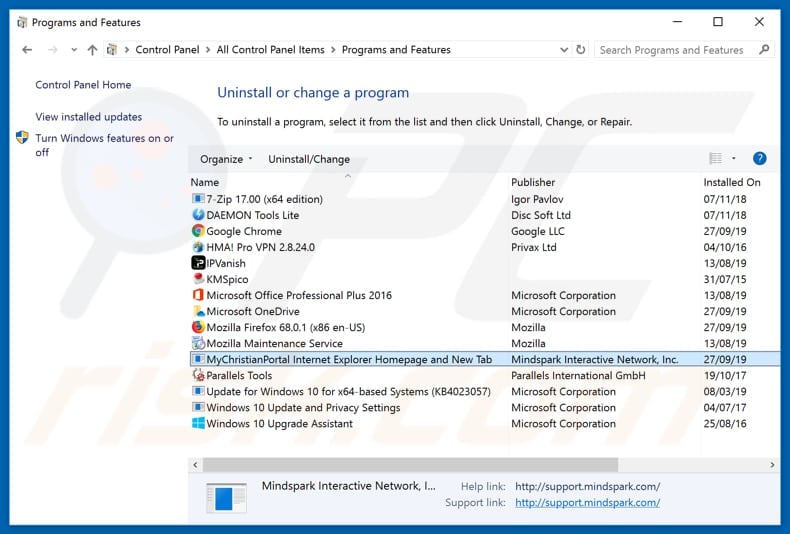Open the Help question mark icon
790x534 pixels.
(759, 159)
